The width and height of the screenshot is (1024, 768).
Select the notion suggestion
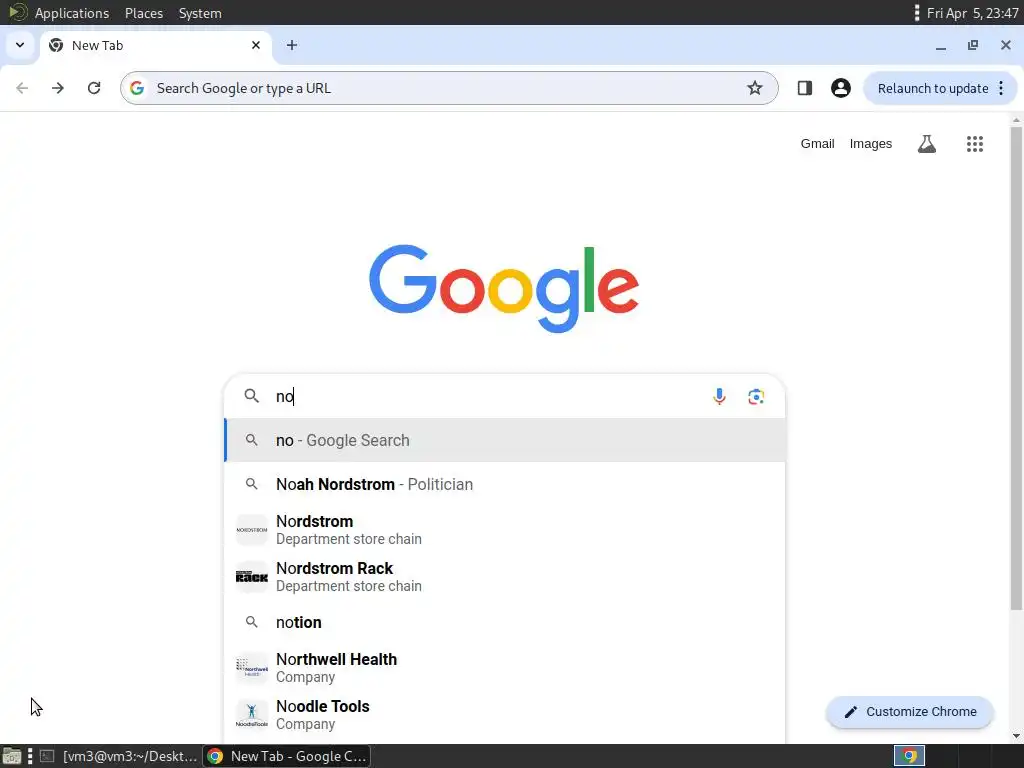click(504, 622)
